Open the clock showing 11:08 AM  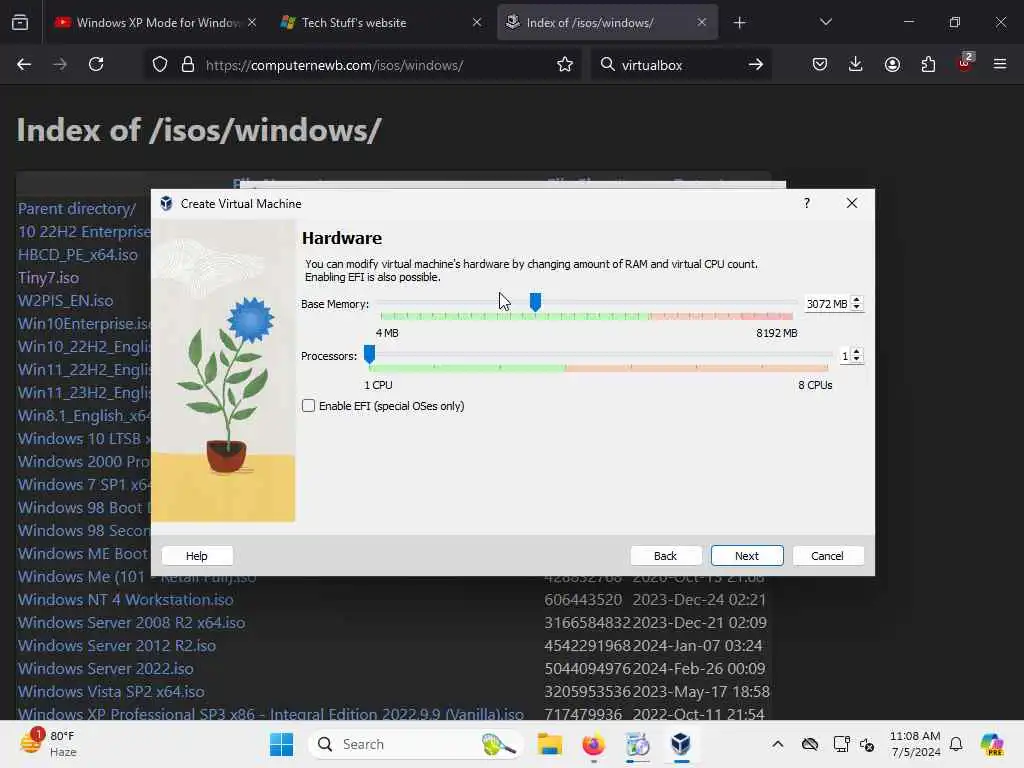pyautogui.click(x=915, y=744)
